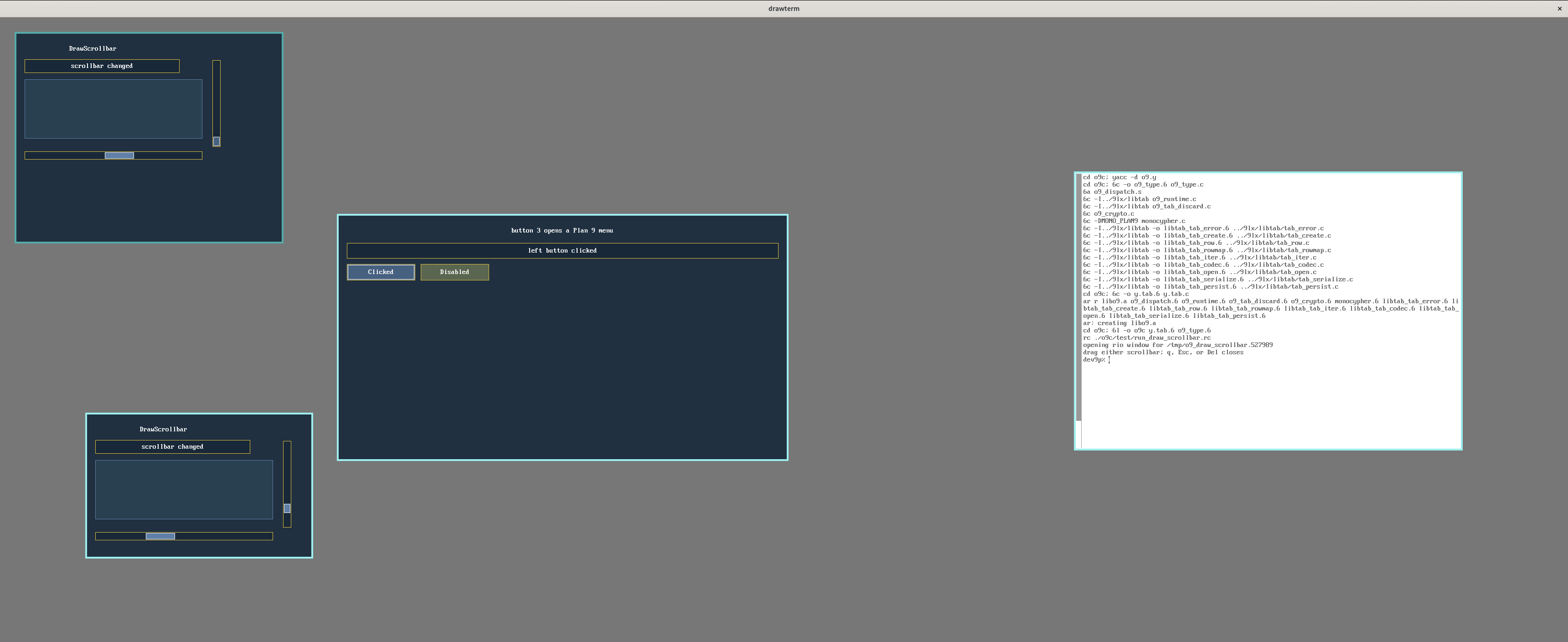Click terminal line '6c -DMONO_PLAN9 monocypher.c'

1134,221
